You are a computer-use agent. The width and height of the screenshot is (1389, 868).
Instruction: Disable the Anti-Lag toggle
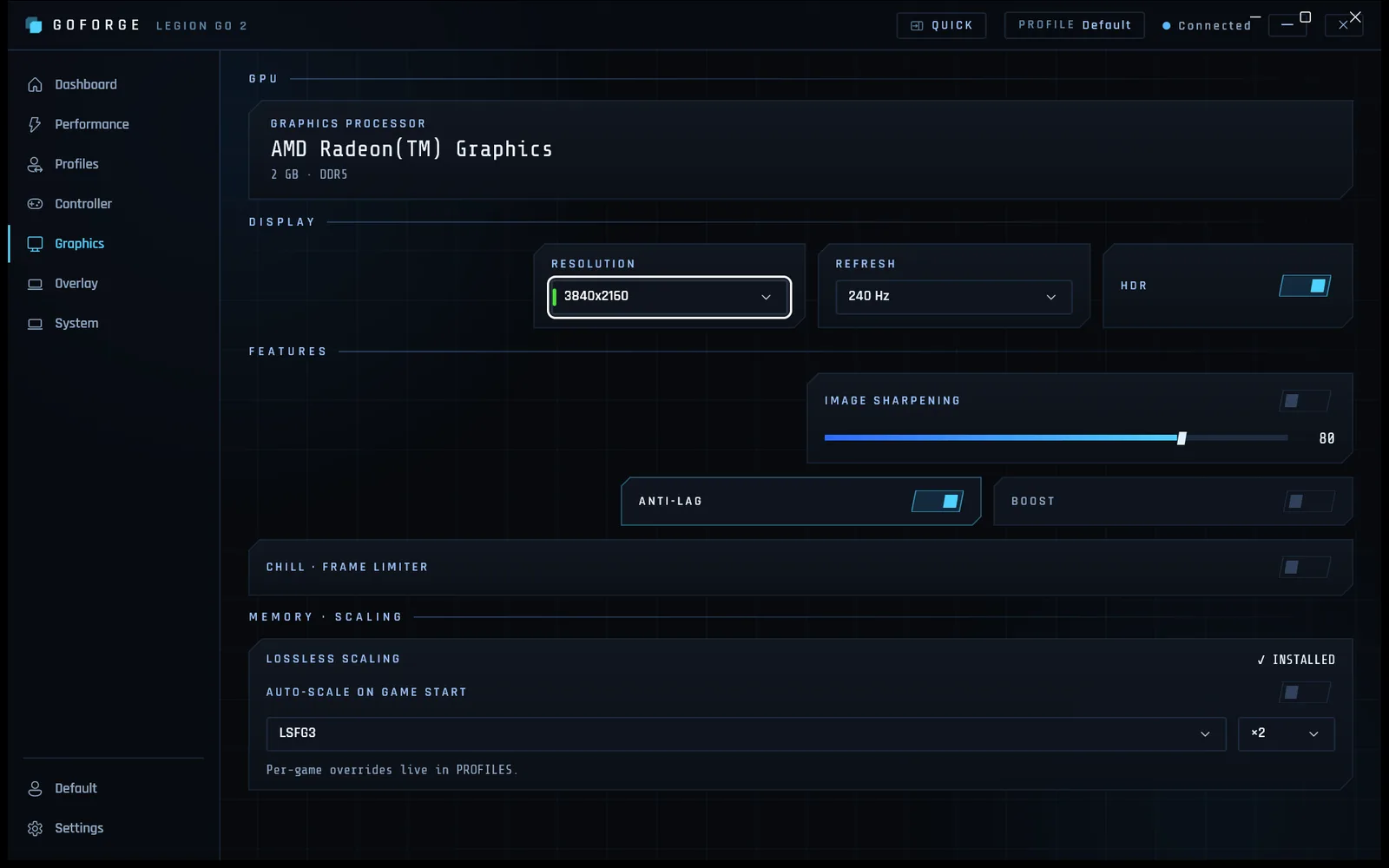(x=938, y=501)
